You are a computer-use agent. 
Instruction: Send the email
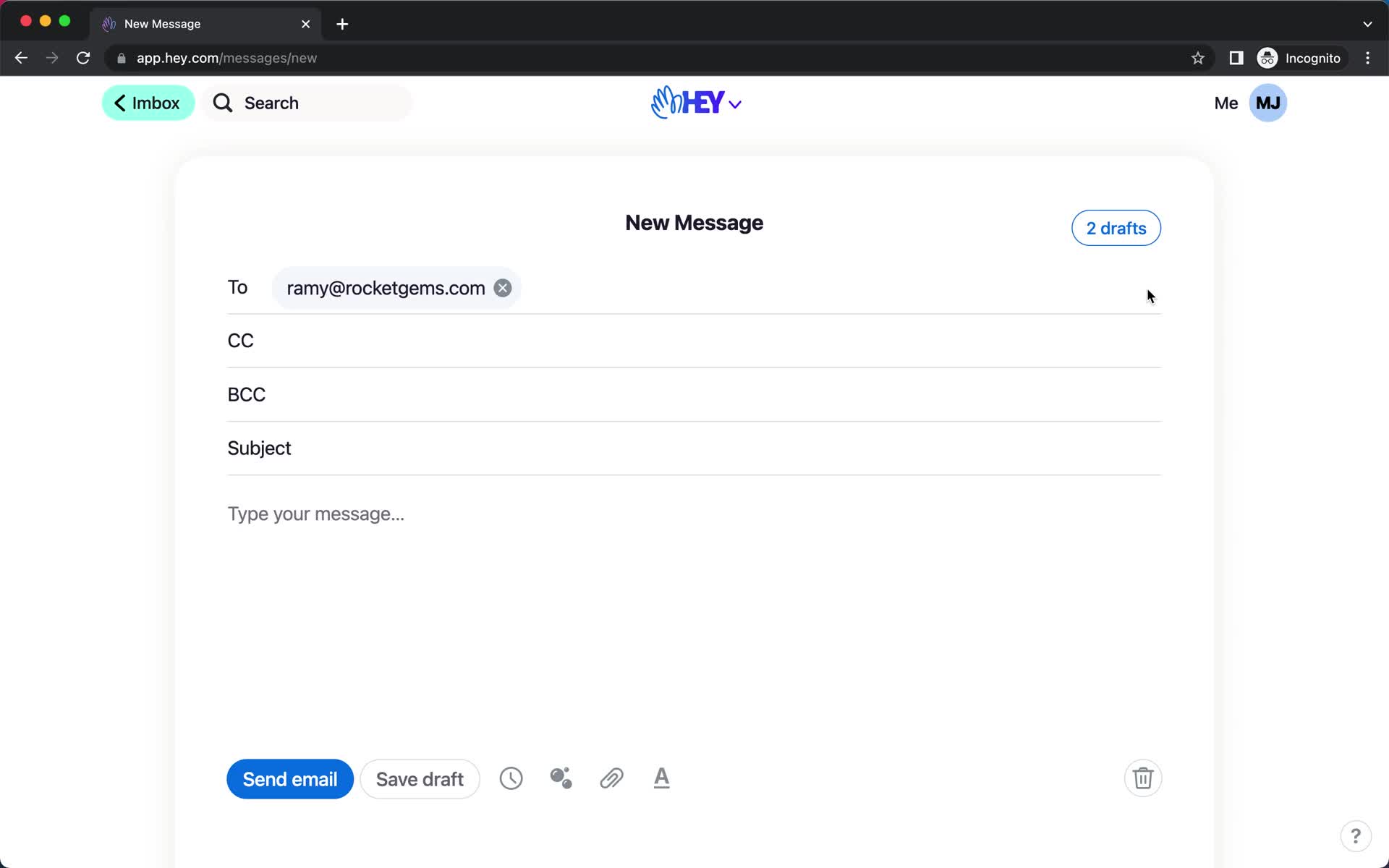(290, 779)
